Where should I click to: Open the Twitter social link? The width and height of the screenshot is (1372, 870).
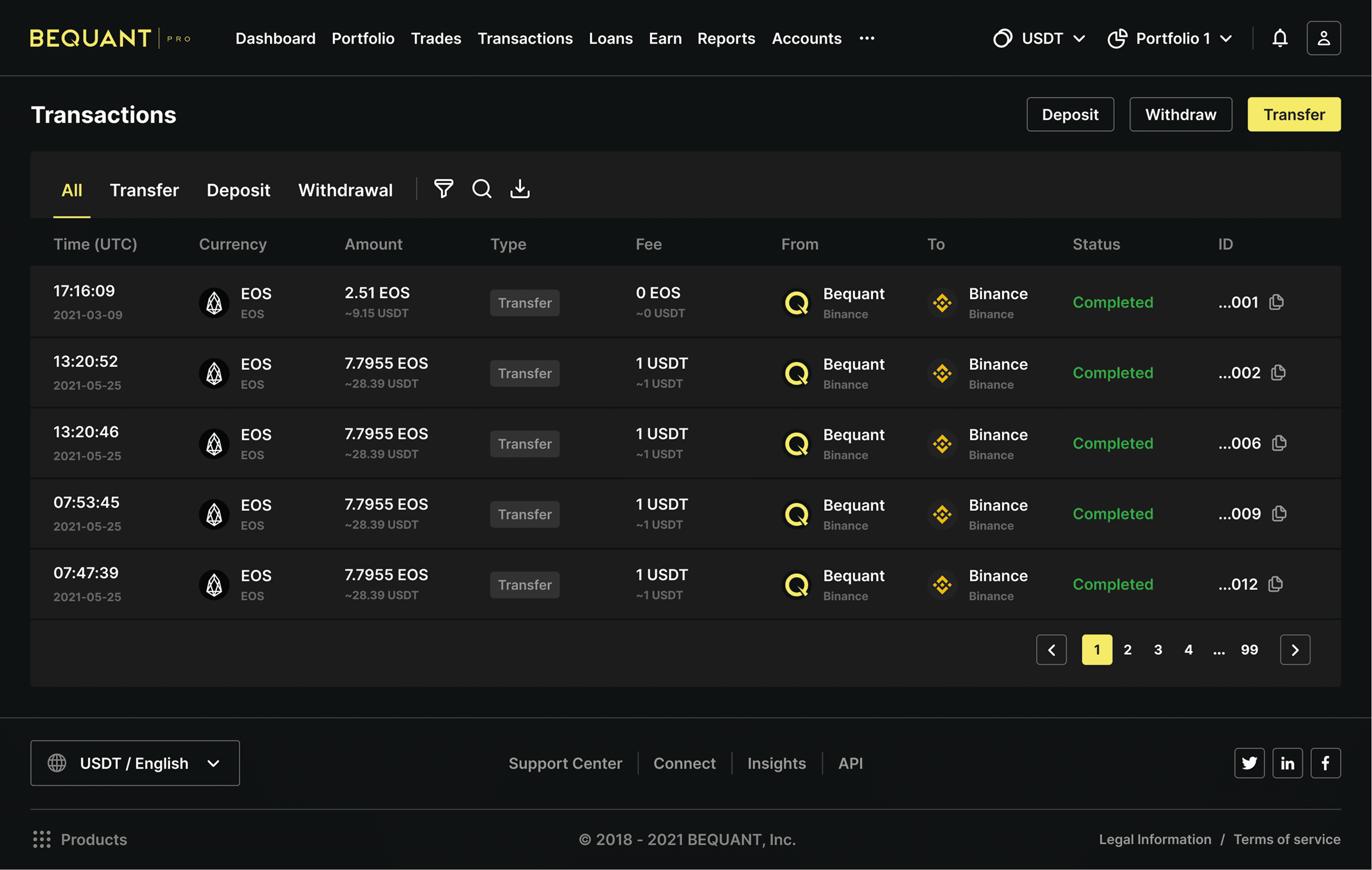[1249, 763]
